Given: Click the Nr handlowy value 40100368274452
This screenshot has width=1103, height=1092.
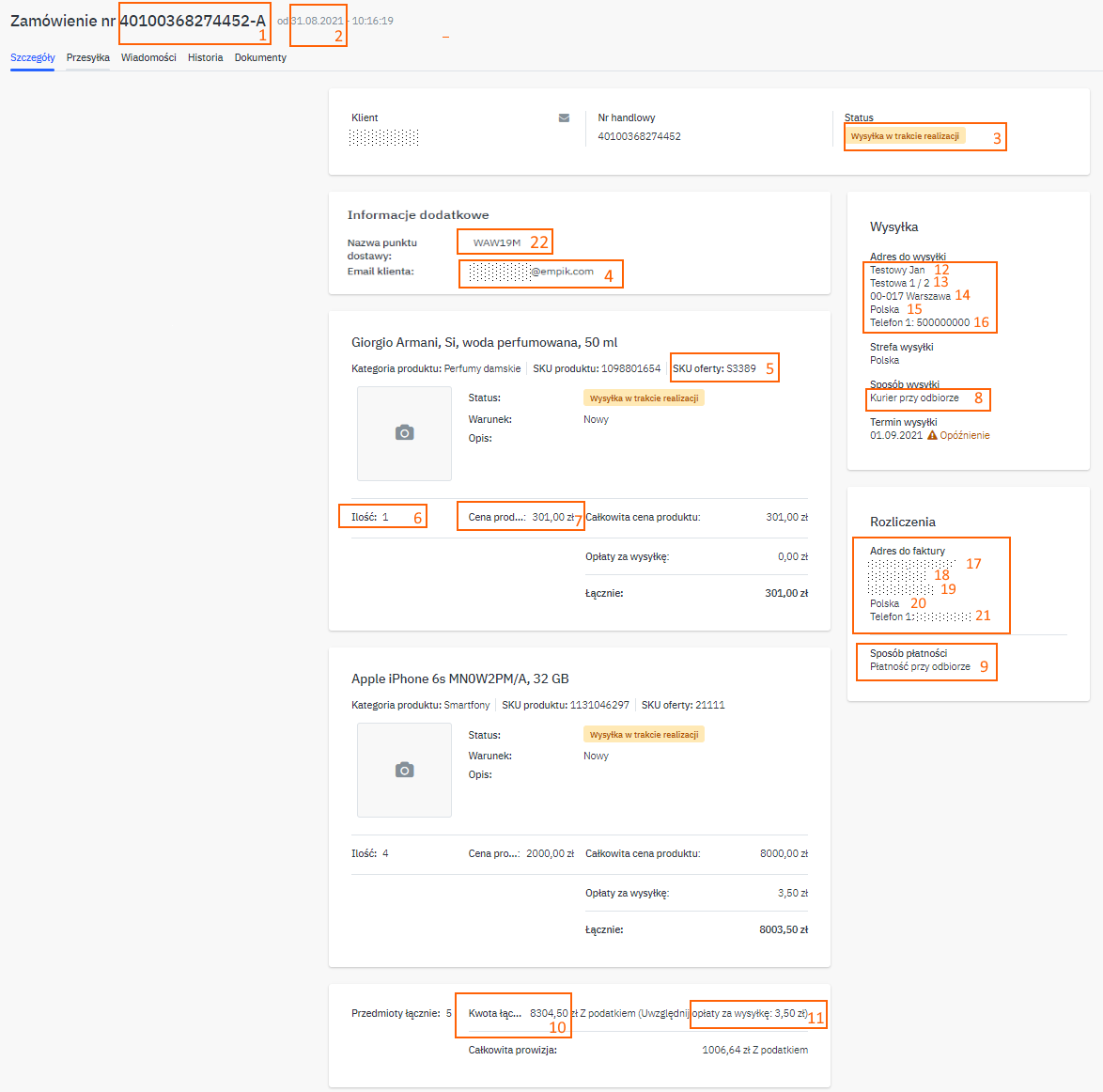Looking at the screenshot, I should 639,137.
